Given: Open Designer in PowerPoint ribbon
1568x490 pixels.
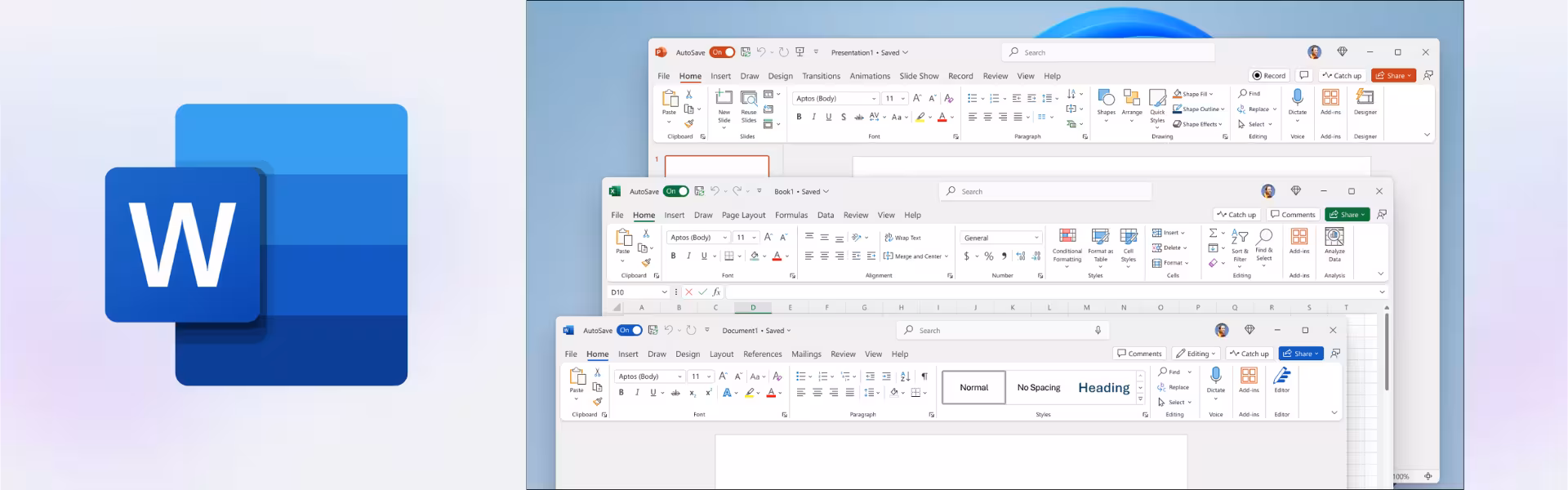Looking at the screenshot, I should point(1365,102).
